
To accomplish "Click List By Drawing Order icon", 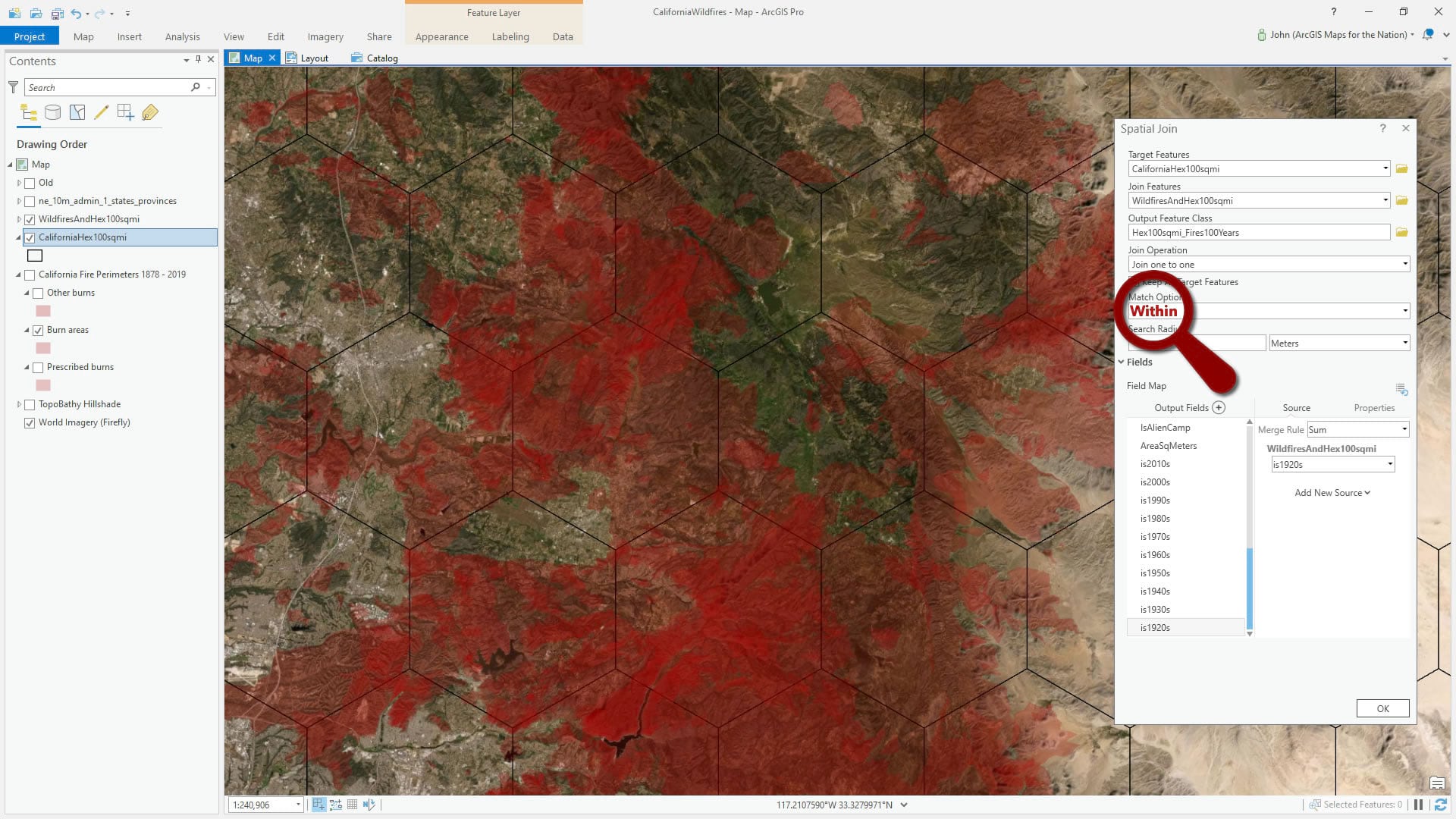I will (29, 113).
